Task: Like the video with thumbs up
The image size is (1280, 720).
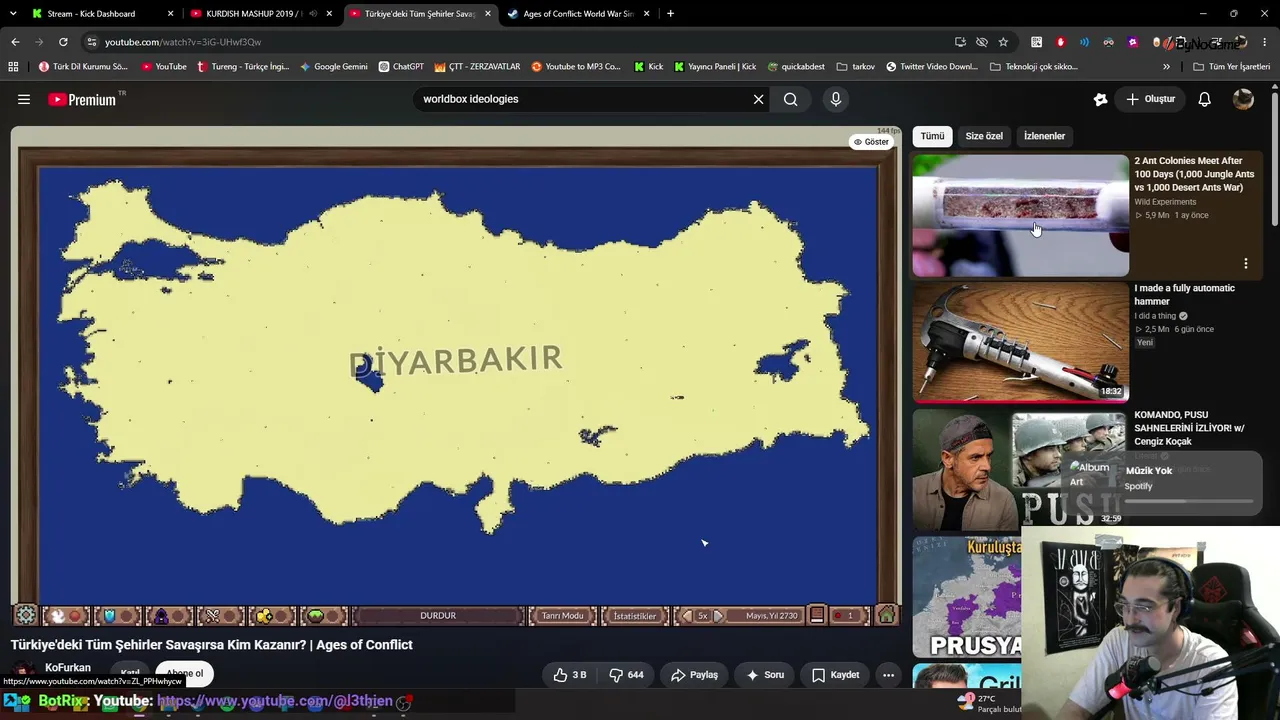Action: tap(570, 675)
